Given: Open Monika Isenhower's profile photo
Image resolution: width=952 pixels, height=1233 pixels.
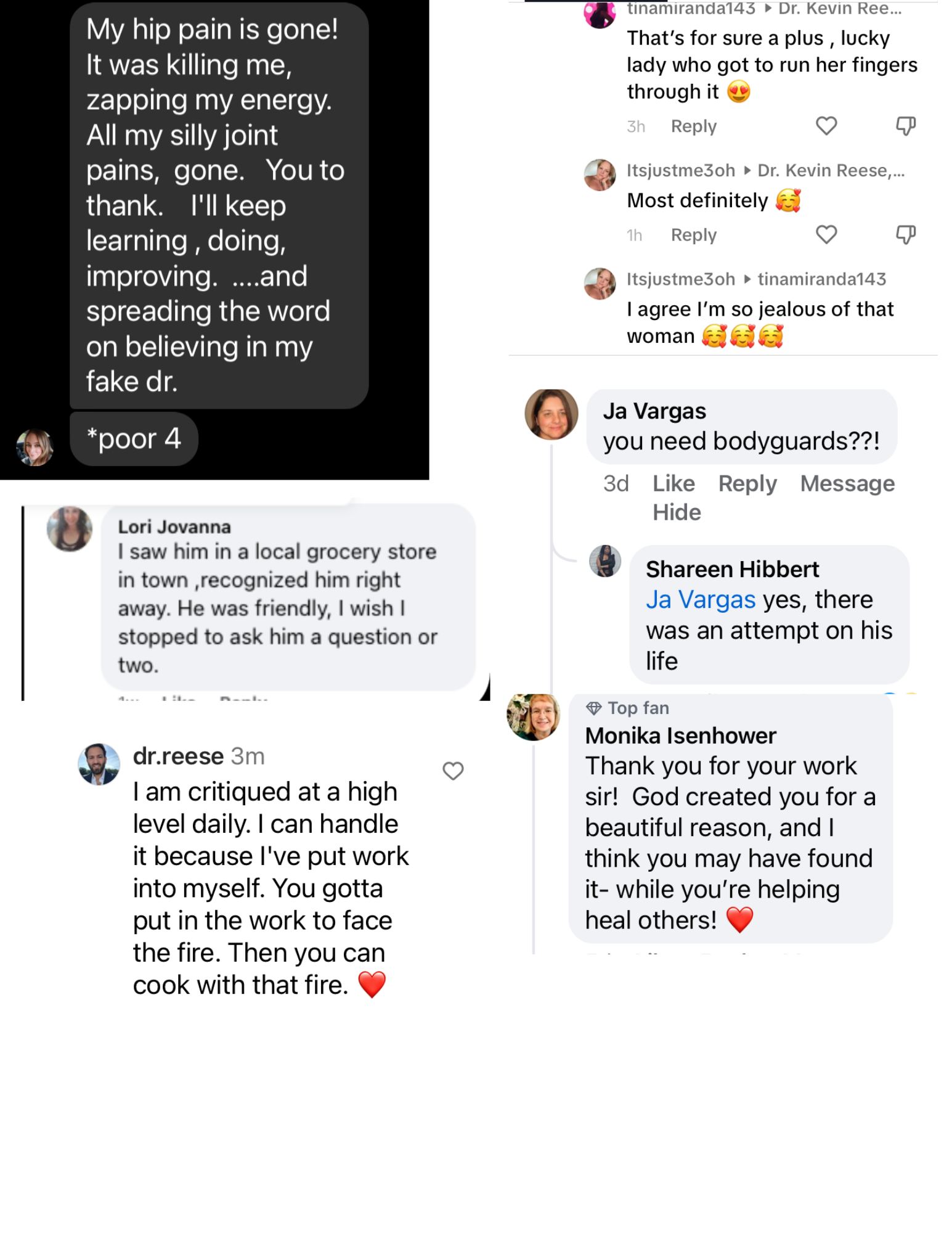Looking at the screenshot, I should tap(533, 716).
